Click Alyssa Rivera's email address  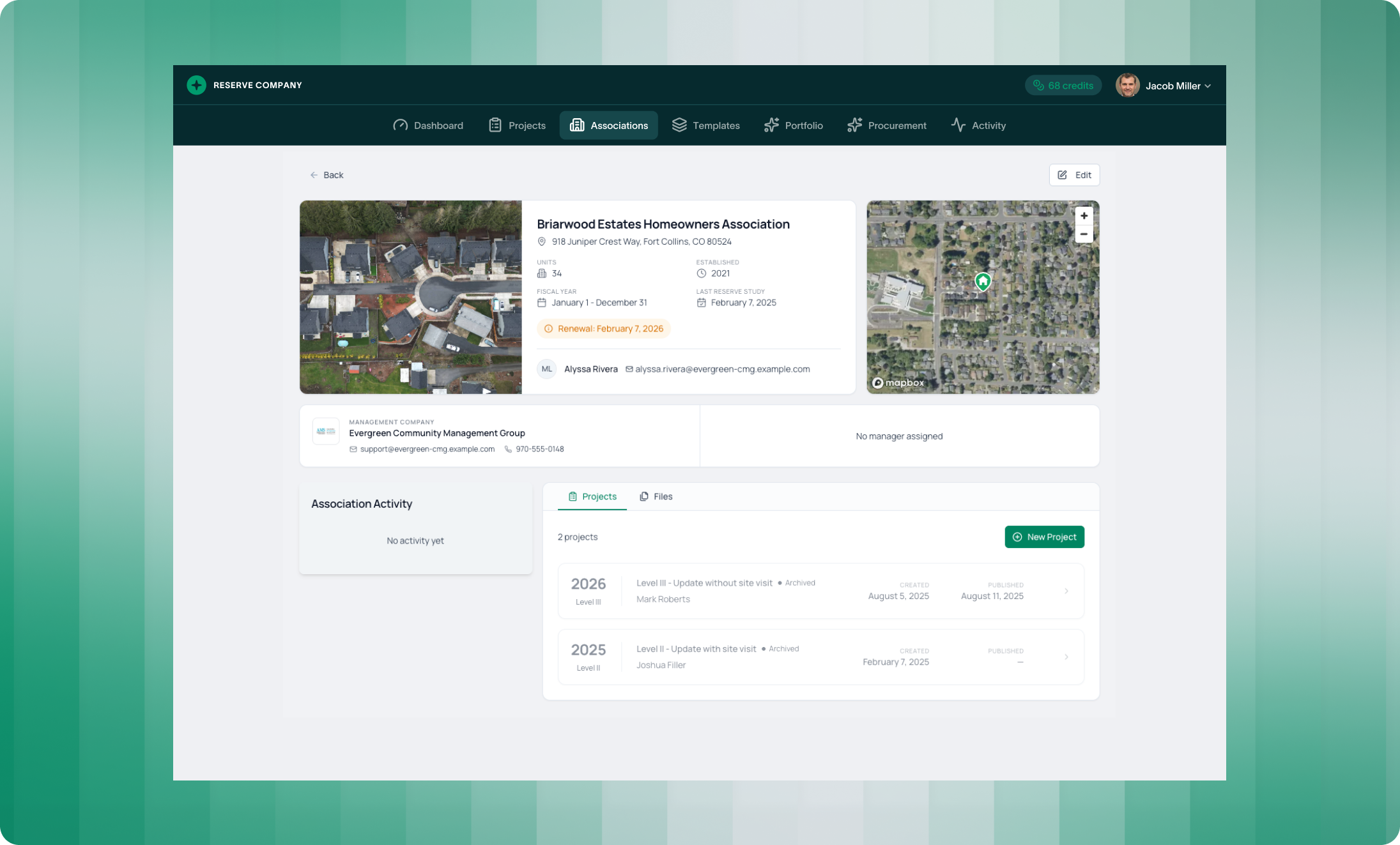[722, 369]
